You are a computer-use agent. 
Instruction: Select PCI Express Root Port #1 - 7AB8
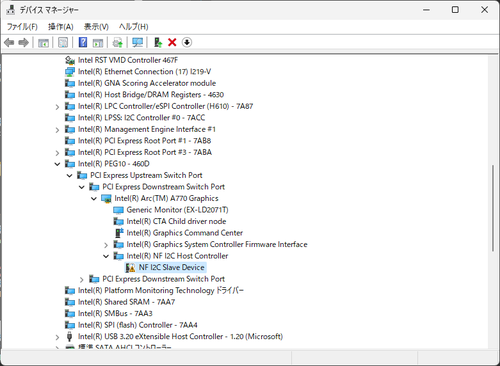click(x=144, y=141)
